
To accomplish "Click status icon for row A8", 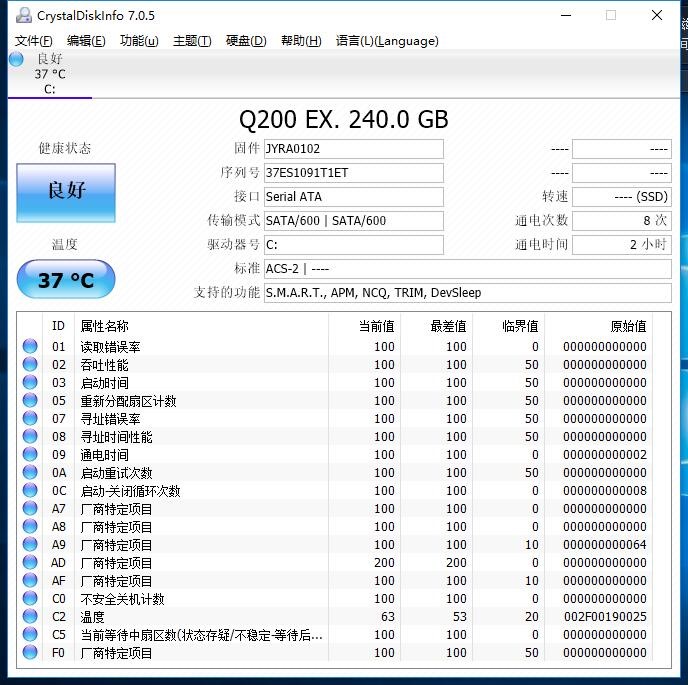I will (30, 526).
